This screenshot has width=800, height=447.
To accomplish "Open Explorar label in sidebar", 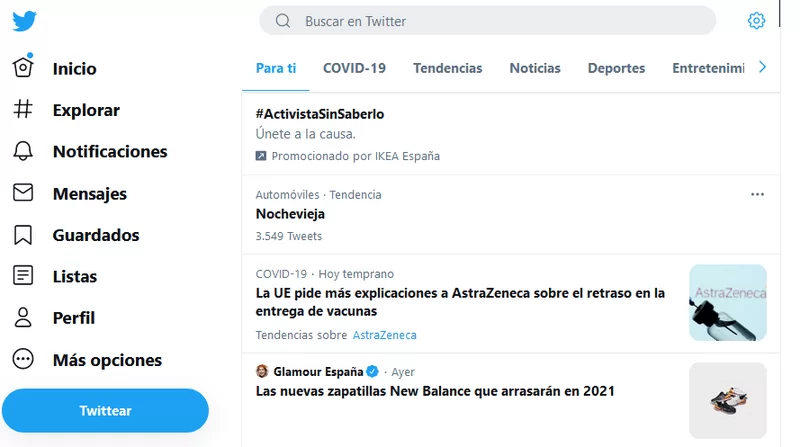I will click(x=86, y=110).
